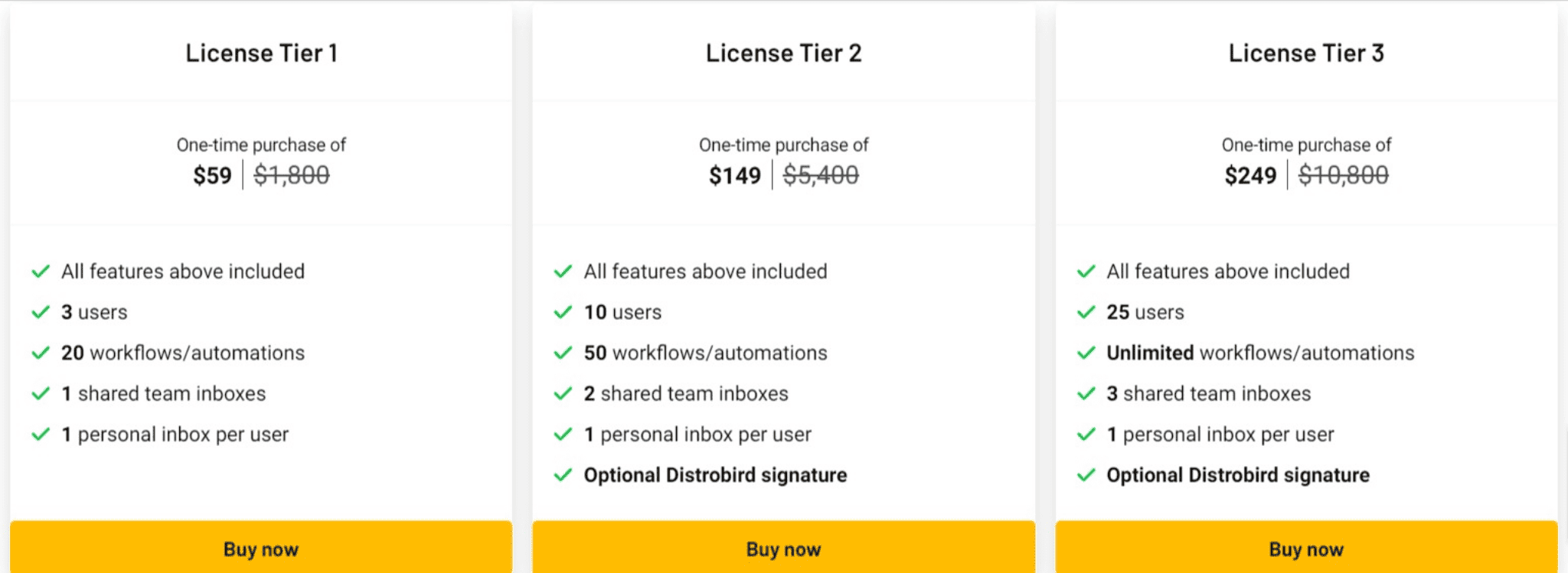Click the checkmark next to 25 users
1568x573 pixels.
pyautogui.click(x=1086, y=312)
